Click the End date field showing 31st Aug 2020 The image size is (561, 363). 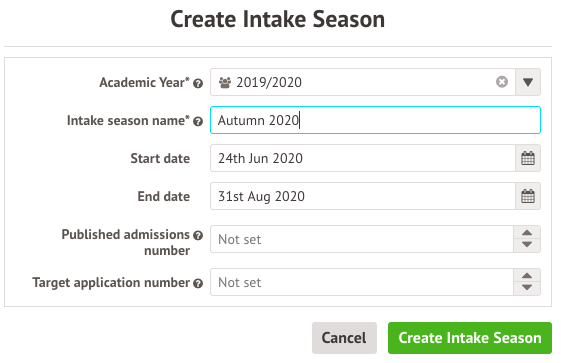(x=363, y=196)
